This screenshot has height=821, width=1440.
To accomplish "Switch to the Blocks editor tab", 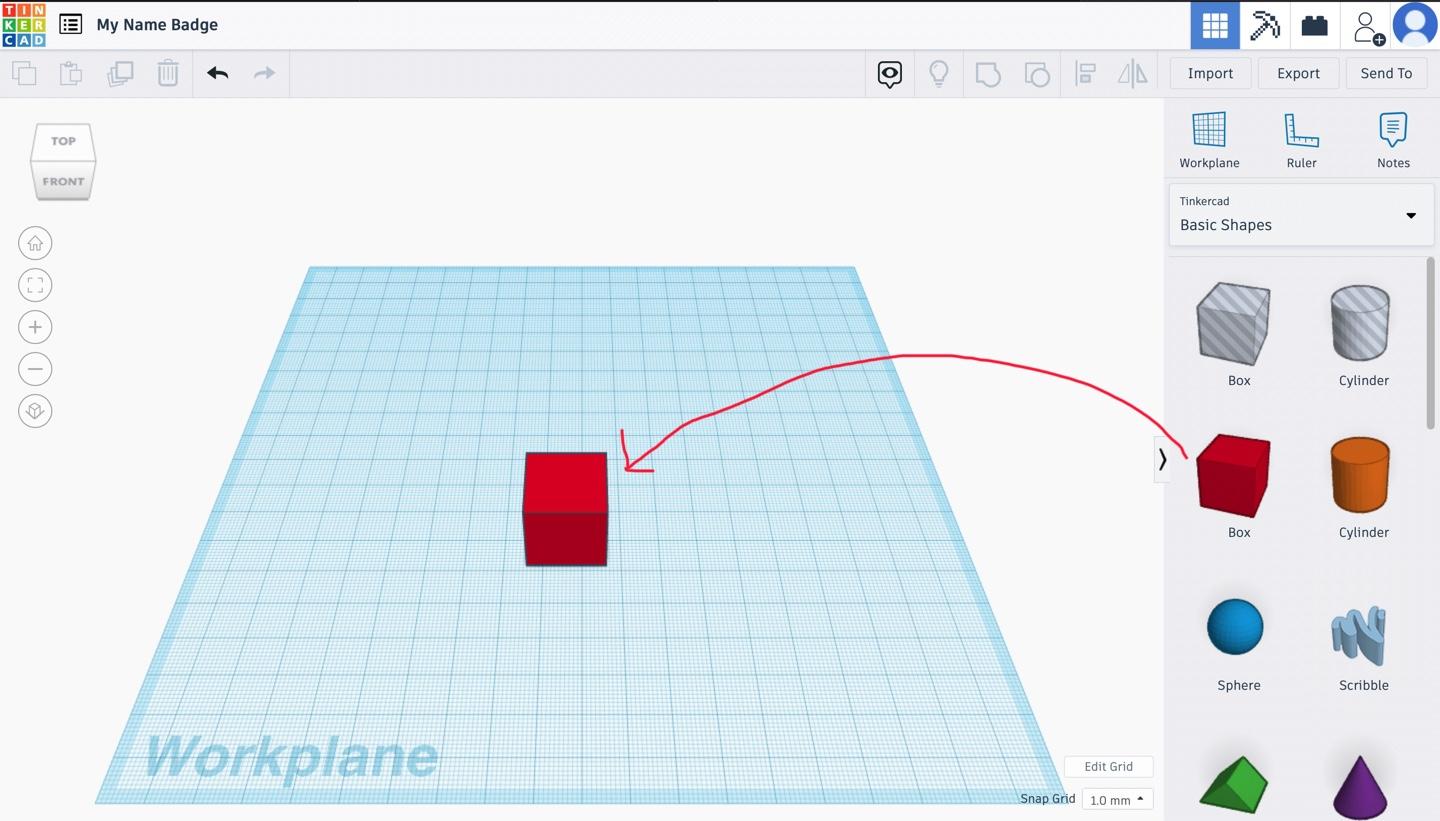I will click(1264, 26).
